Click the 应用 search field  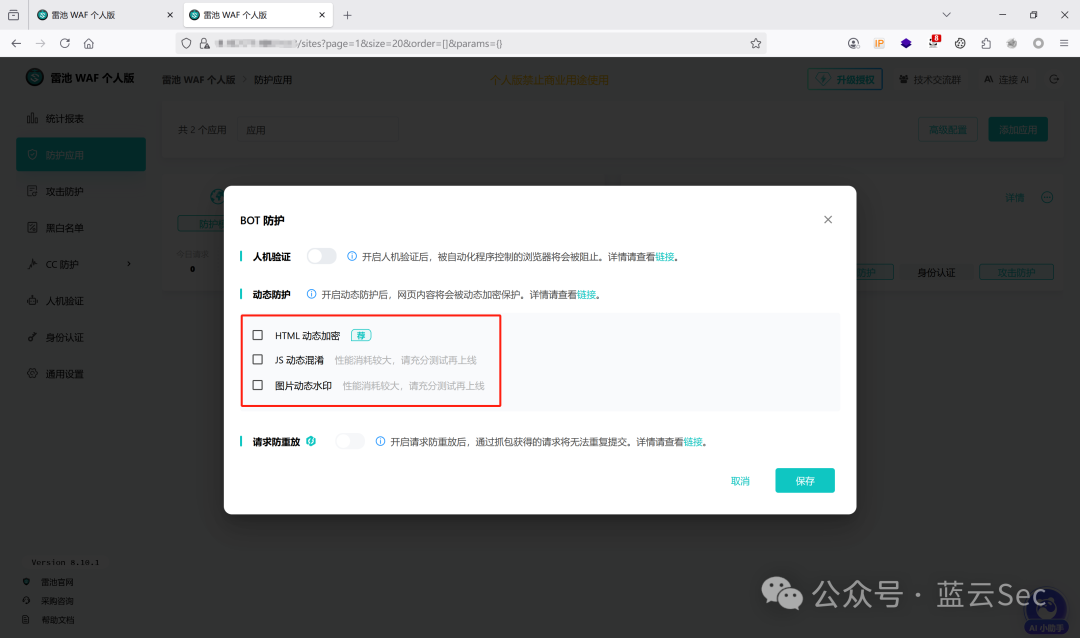(318, 130)
